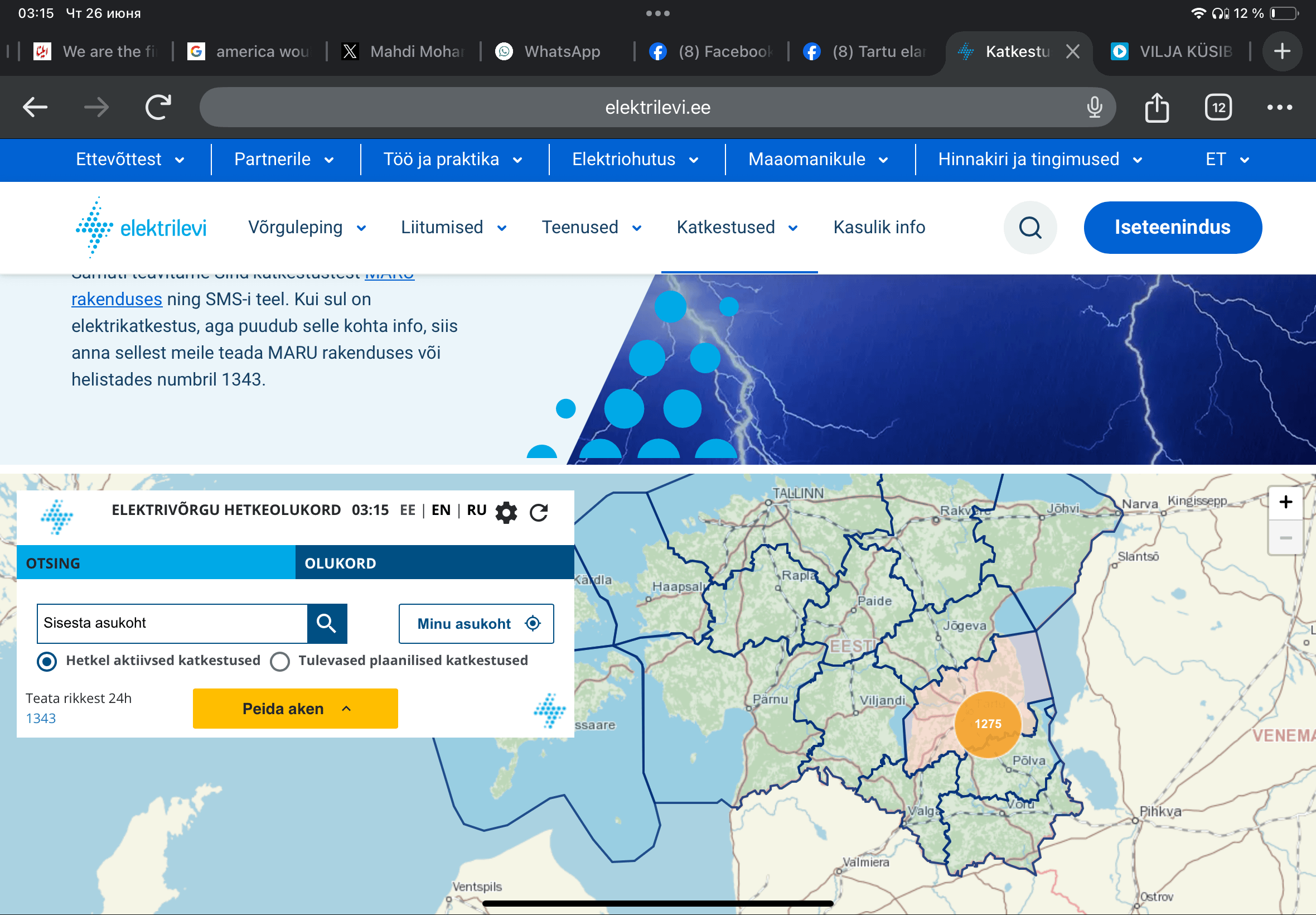Tap the Wi-Fi status icon
1316x915 pixels.
click(1197, 13)
